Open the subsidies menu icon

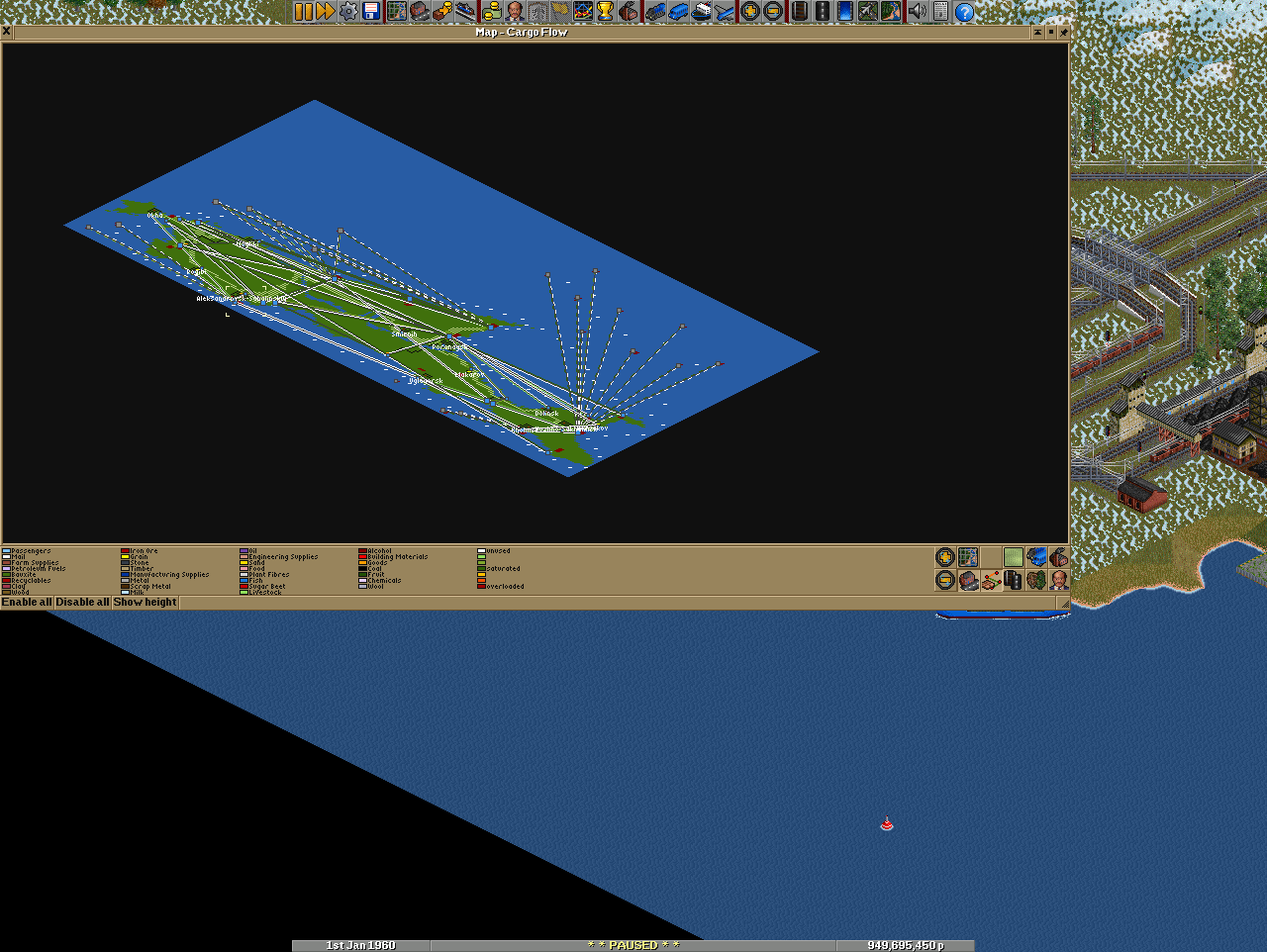tap(441, 12)
